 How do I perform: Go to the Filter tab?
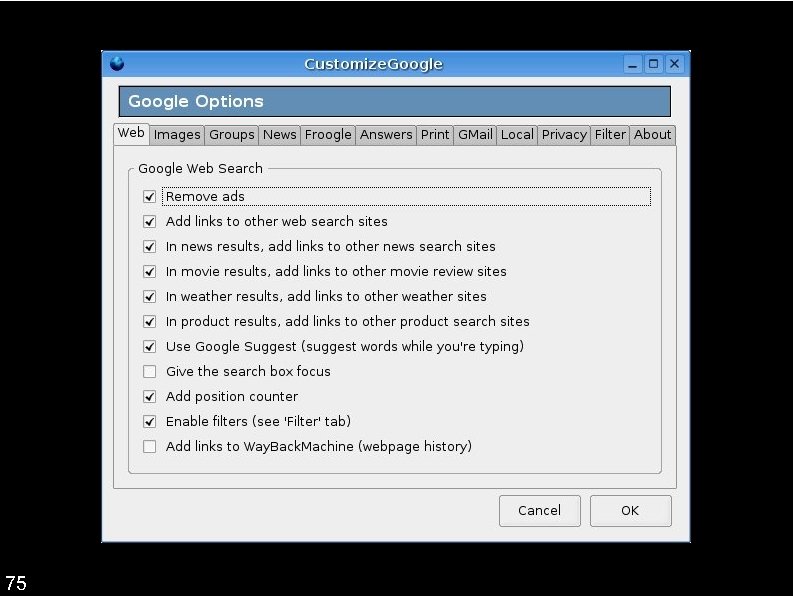610,135
